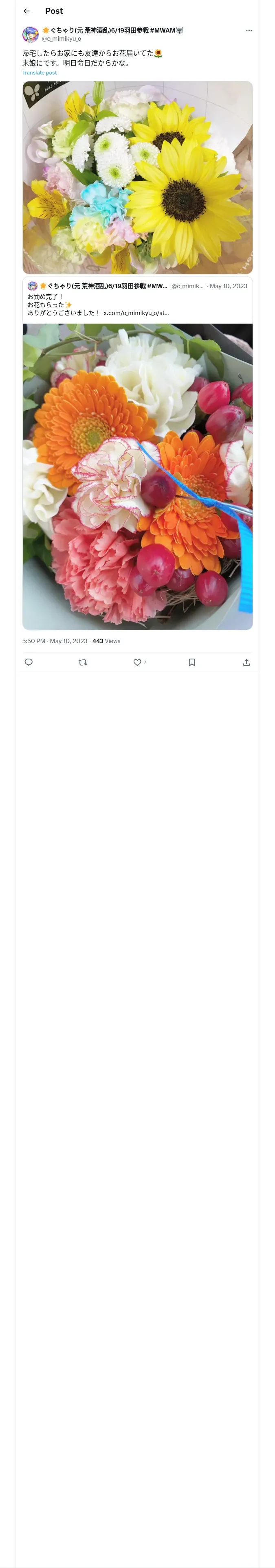The image size is (275, 1568).
Task: Click the post author's display name
Action: click(113, 31)
